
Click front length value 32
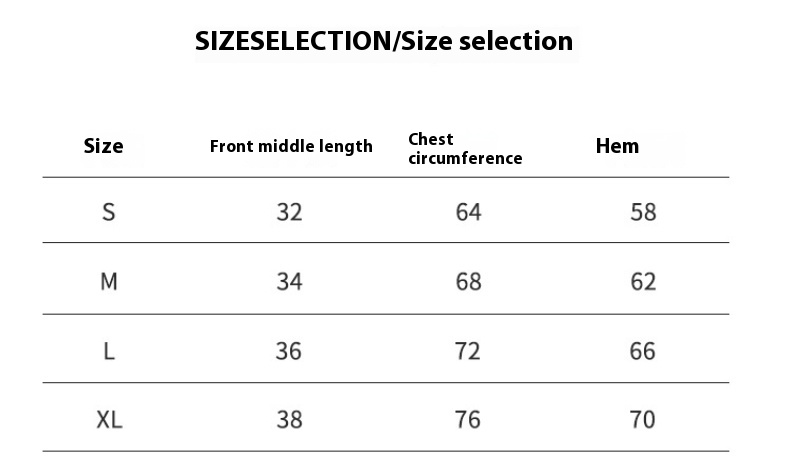289,212
